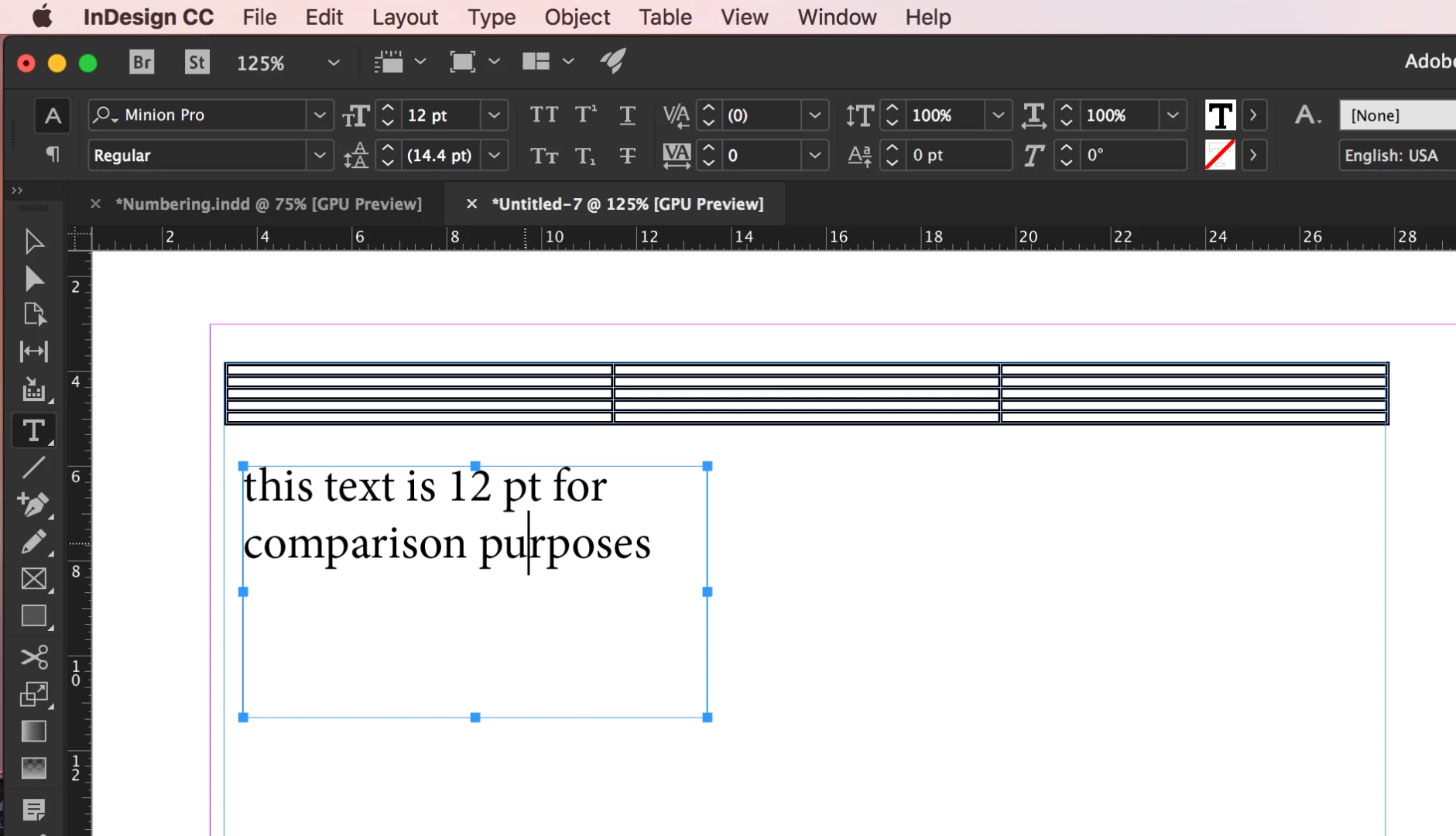
Task: Select the Gradient Swatch tool
Action: coord(34,731)
